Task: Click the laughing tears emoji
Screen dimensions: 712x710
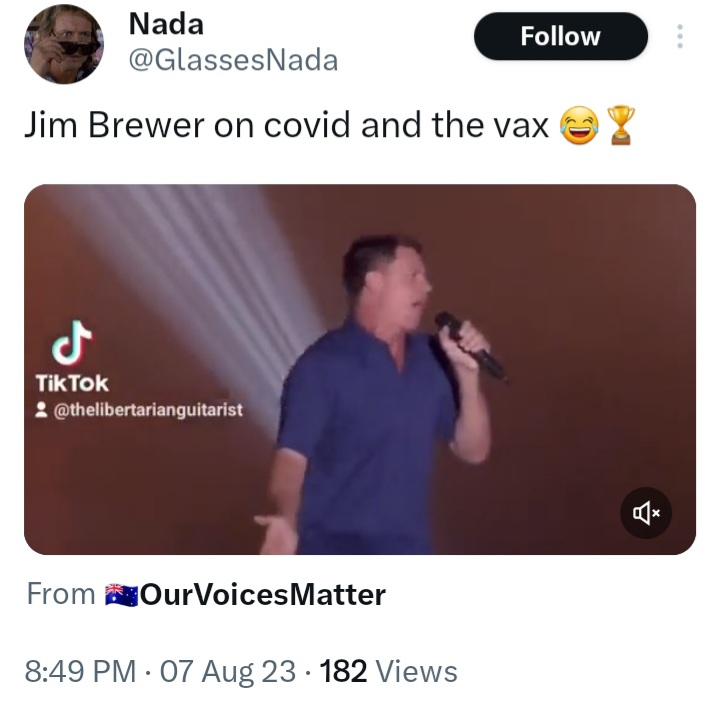Action: coord(579,125)
